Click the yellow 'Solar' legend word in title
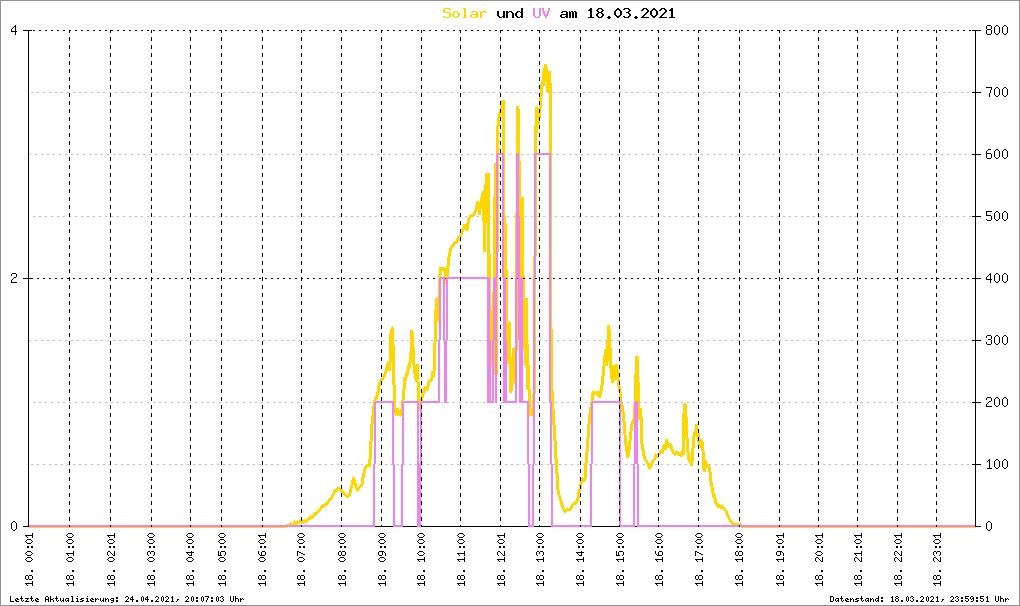The width and height of the screenshot is (1020, 606). coord(464,13)
